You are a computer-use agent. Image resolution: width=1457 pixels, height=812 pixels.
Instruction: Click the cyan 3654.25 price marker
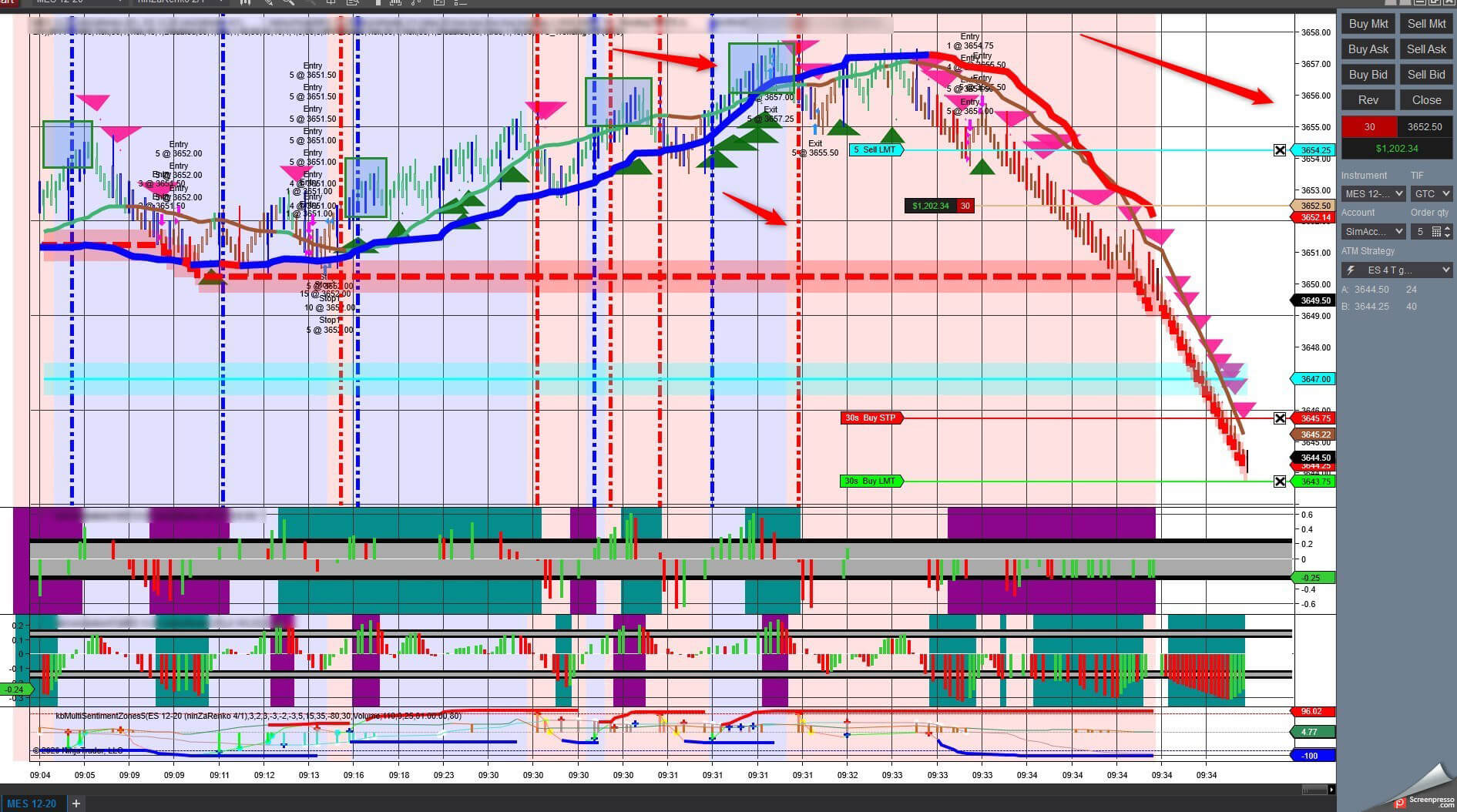tap(1314, 150)
